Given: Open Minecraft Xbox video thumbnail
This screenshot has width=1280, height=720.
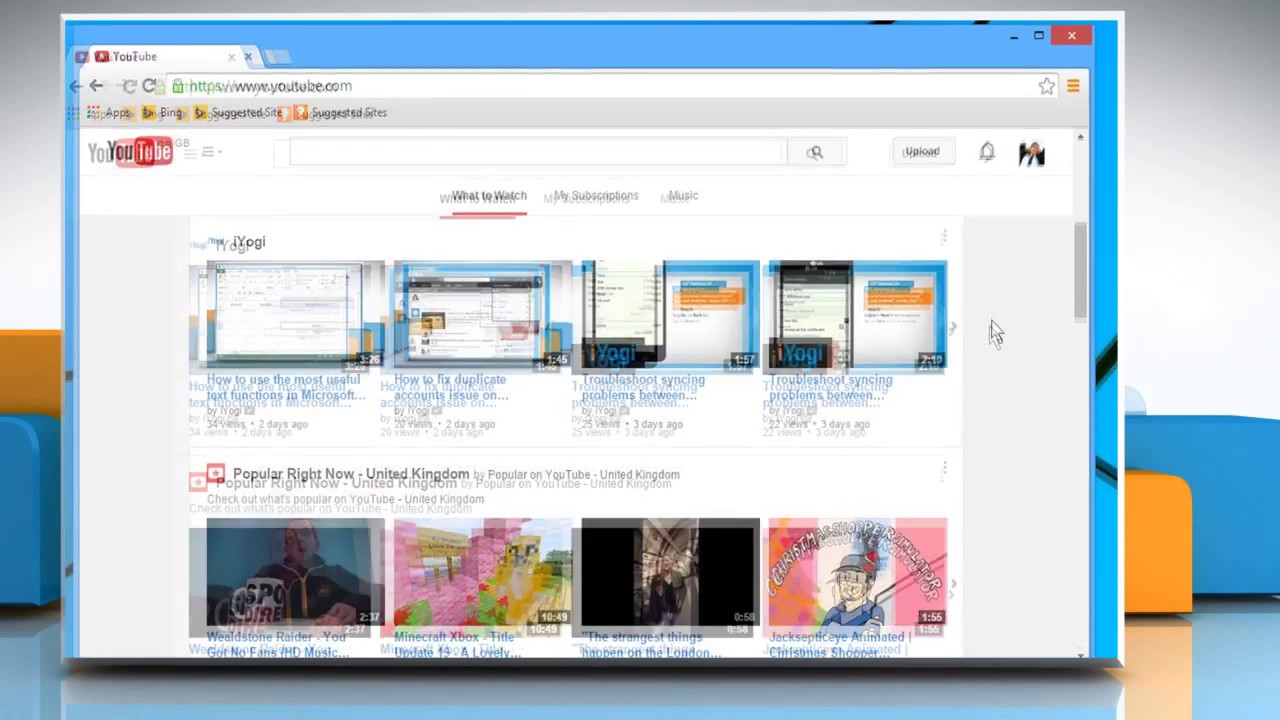Looking at the screenshot, I should click(483, 573).
